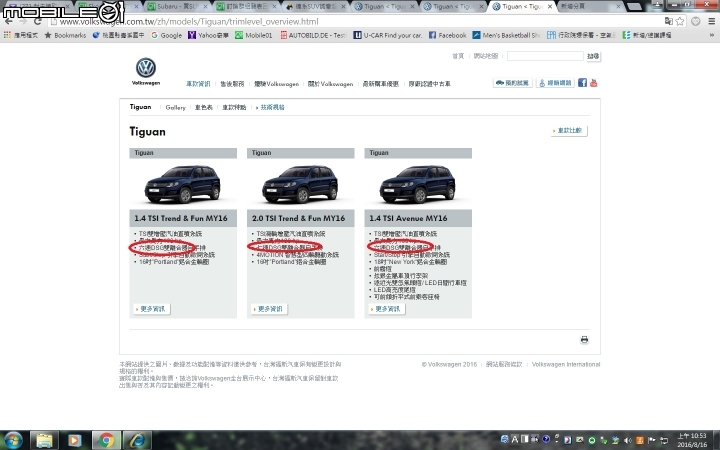
Task: Open the Google bookmark
Action: pos(166,35)
